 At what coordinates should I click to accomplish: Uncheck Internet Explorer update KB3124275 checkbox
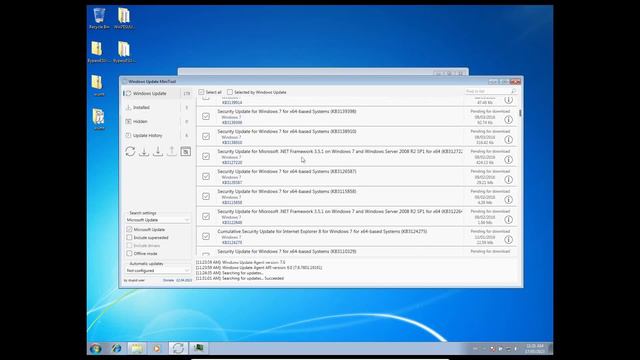[x=206, y=236]
